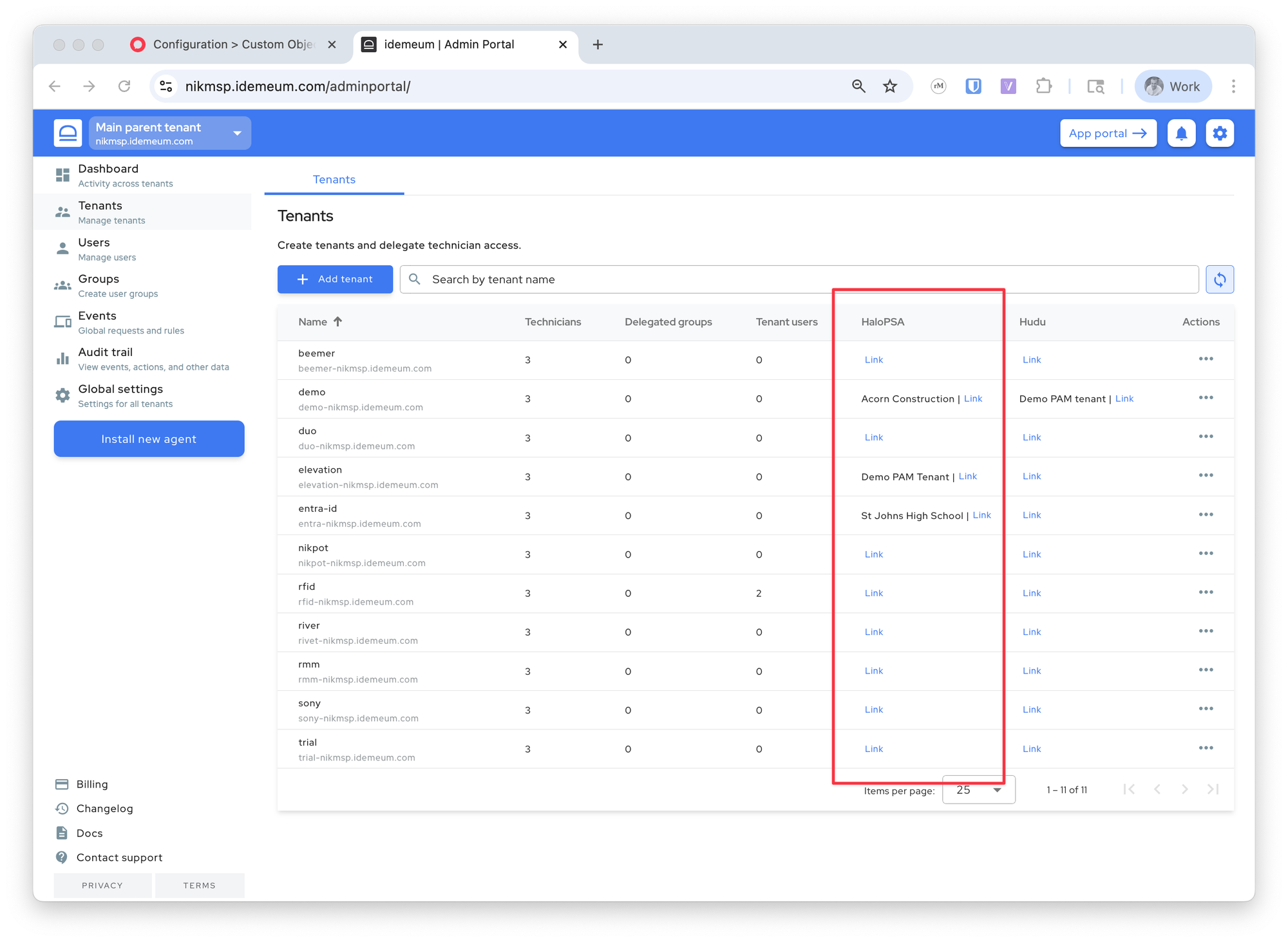The height and width of the screenshot is (942, 1288).
Task: Open actions menu for demo tenant
Action: [x=1206, y=398]
